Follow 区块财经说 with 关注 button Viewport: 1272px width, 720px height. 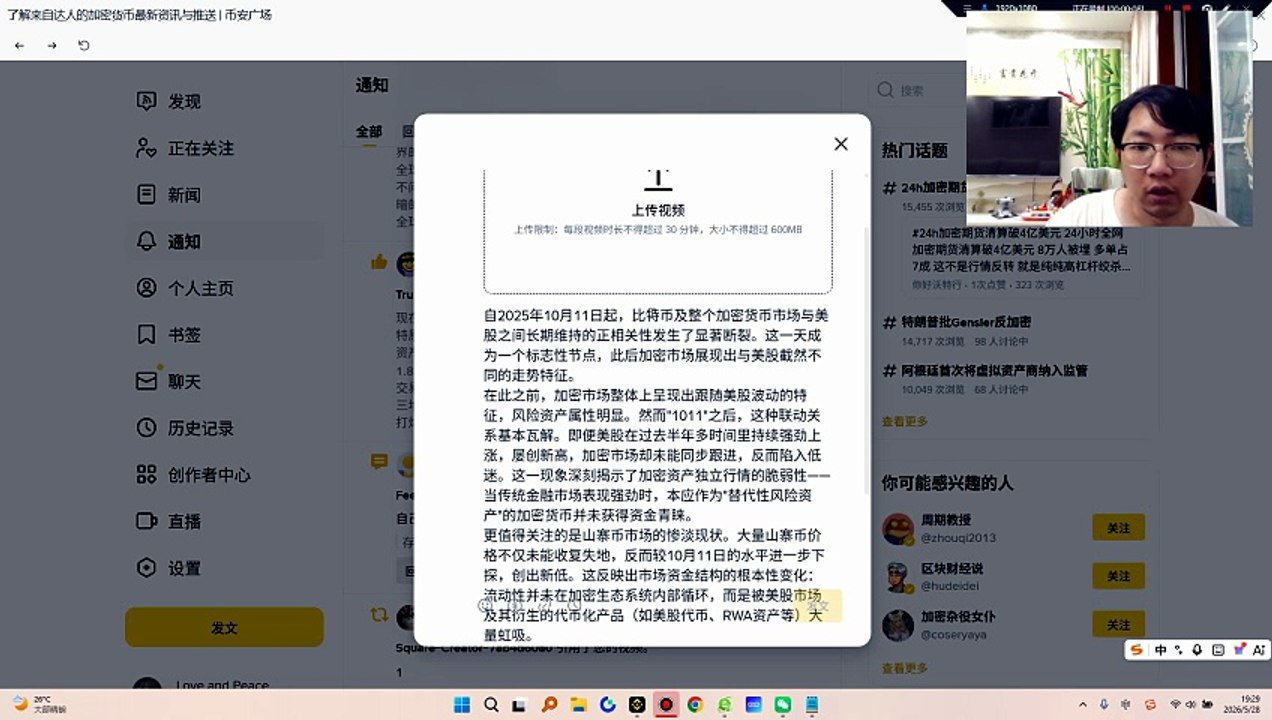coord(1118,576)
